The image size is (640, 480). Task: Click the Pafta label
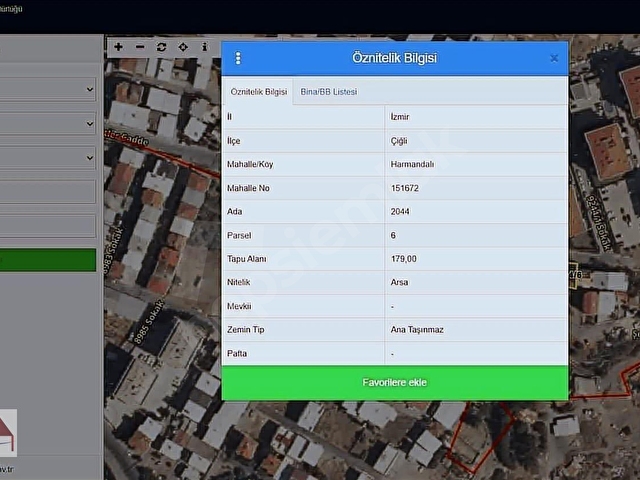pos(237,353)
